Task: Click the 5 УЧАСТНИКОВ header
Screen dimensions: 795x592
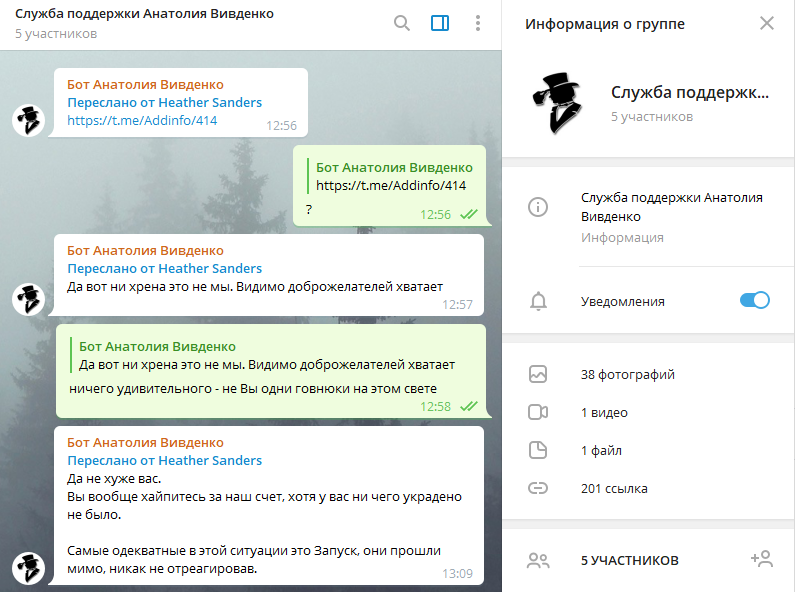Action: (630, 561)
